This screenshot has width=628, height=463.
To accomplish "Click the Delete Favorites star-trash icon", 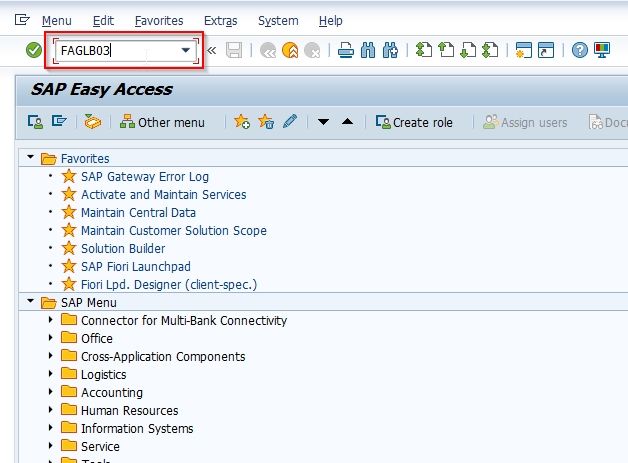I will [x=266, y=122].
